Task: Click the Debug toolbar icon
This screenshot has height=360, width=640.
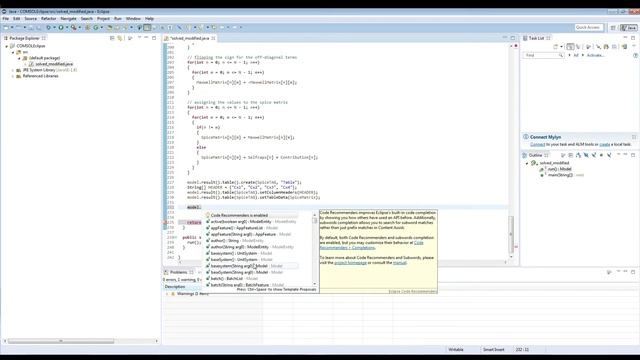Action: [48, 27]
